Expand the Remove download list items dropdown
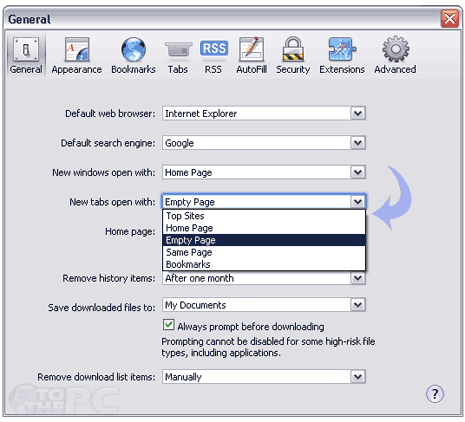Screen dimensions: 465x422 coord(264,377)
